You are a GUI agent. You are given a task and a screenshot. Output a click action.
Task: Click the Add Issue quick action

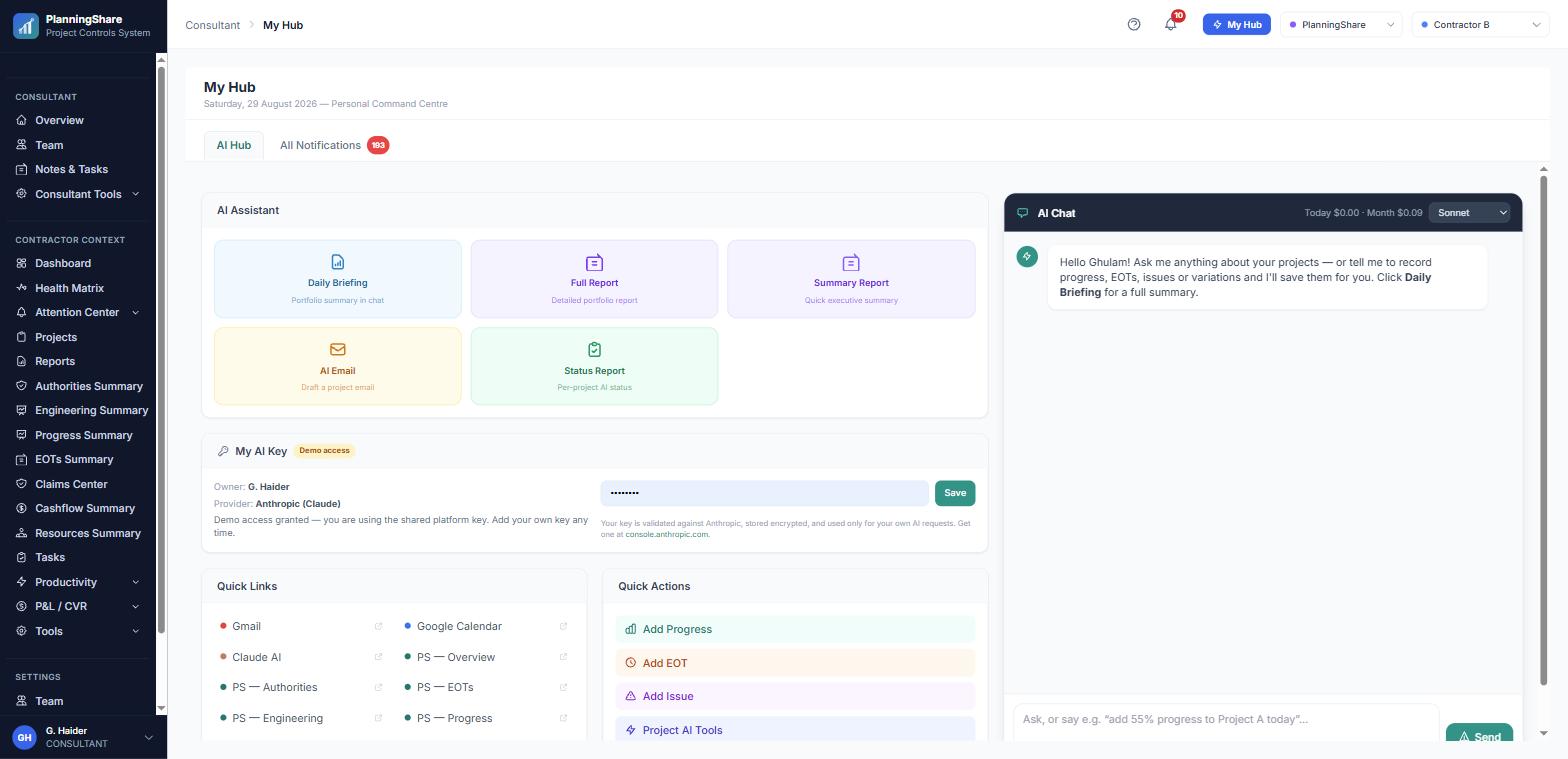coord(795,696)
